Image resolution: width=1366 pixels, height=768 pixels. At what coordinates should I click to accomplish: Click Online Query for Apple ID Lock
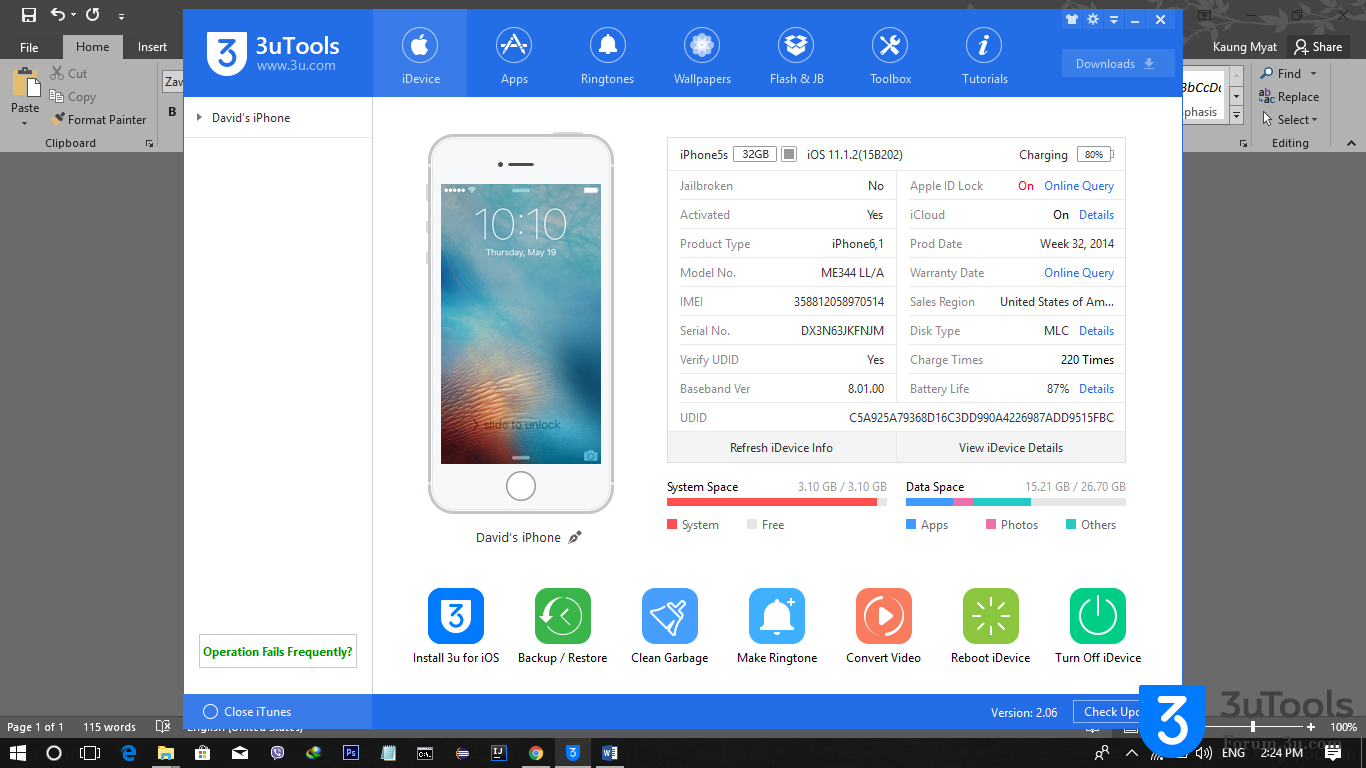coord(1079,186)
